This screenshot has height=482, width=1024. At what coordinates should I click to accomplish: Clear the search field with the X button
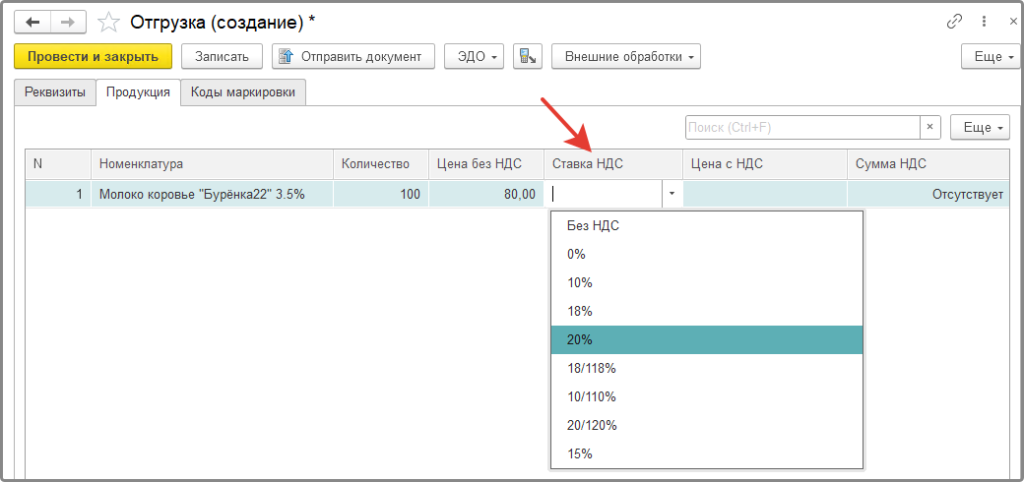coord(931,128)
